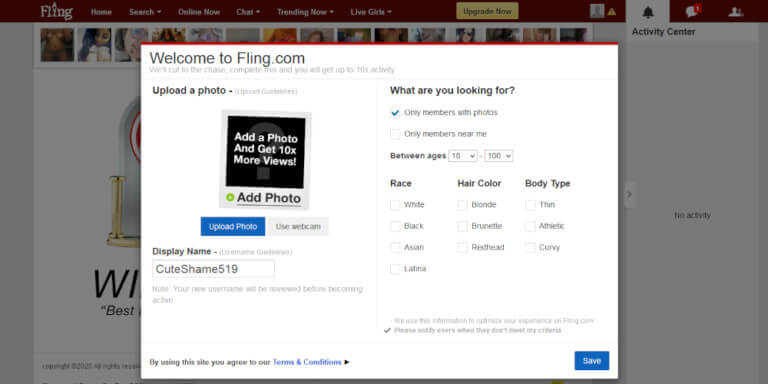The height and width of the screenshot is (384, 768).
Task: Open Online Now page
Action: (199, 12)
